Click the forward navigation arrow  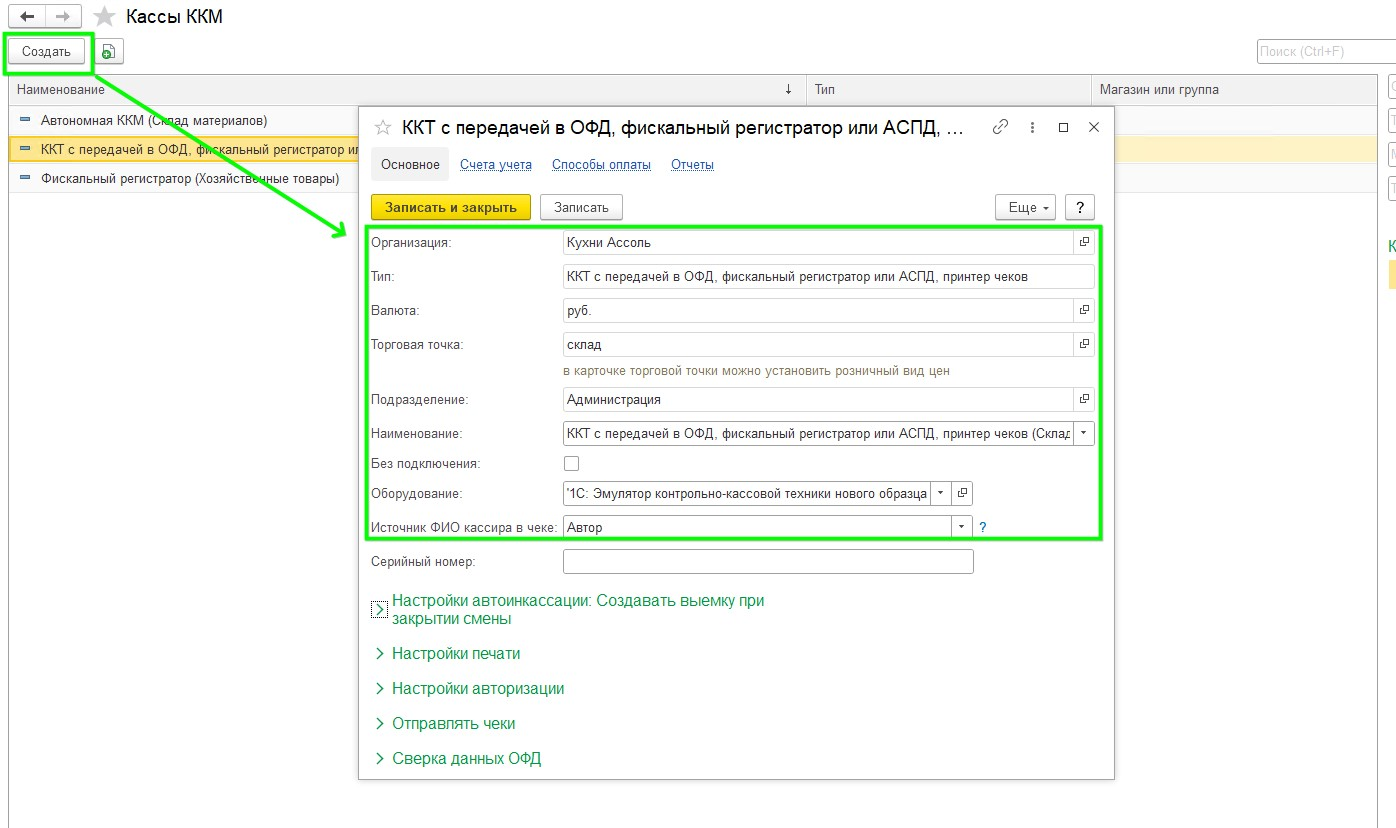(x=62, y=17)
